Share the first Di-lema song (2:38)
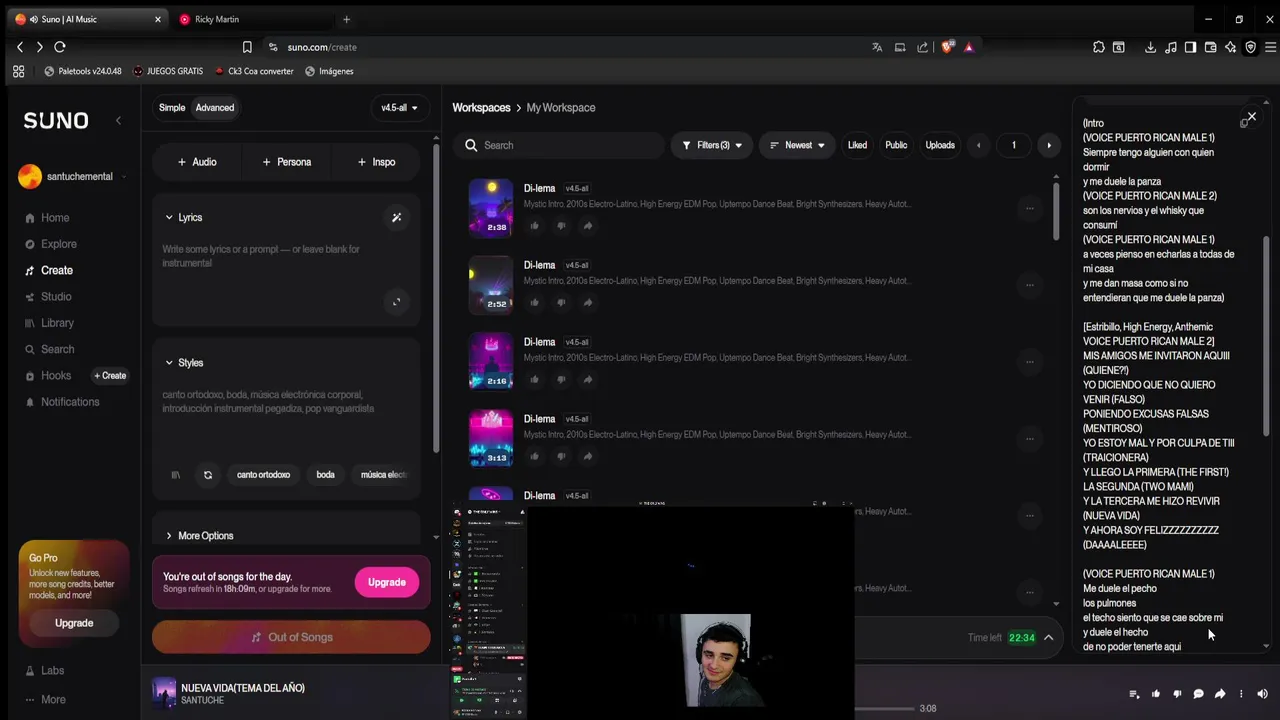1280x720 pixels. 588,226
